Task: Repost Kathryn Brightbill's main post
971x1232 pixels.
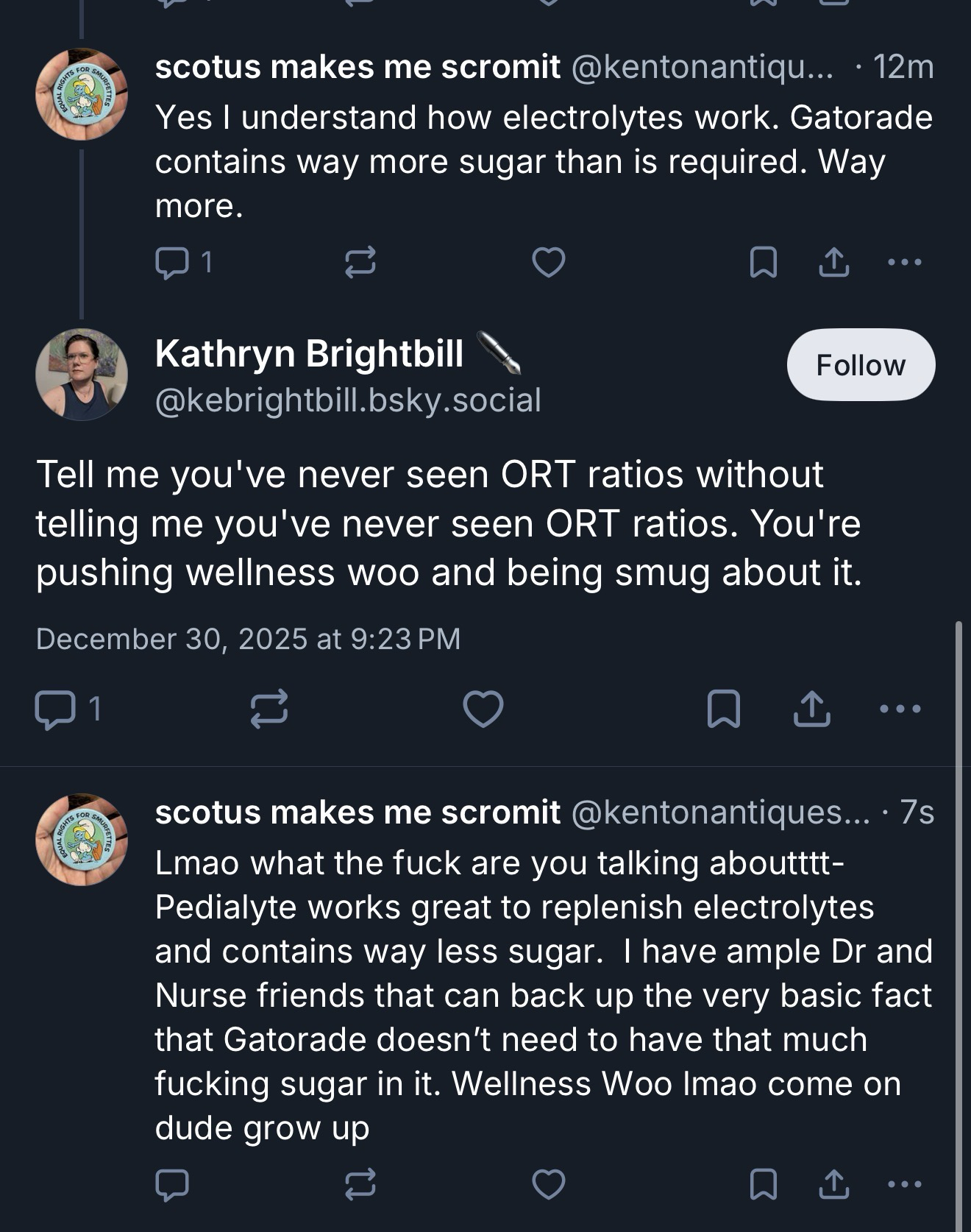Action: pos(269,709)
